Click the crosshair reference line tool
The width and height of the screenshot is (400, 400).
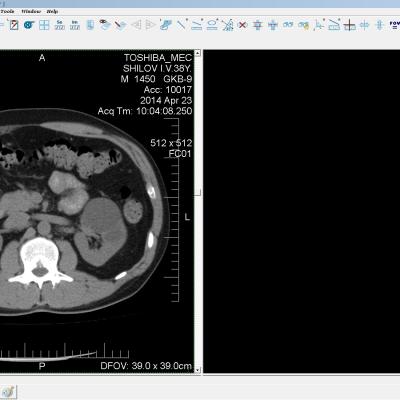[x=349, y=25]
